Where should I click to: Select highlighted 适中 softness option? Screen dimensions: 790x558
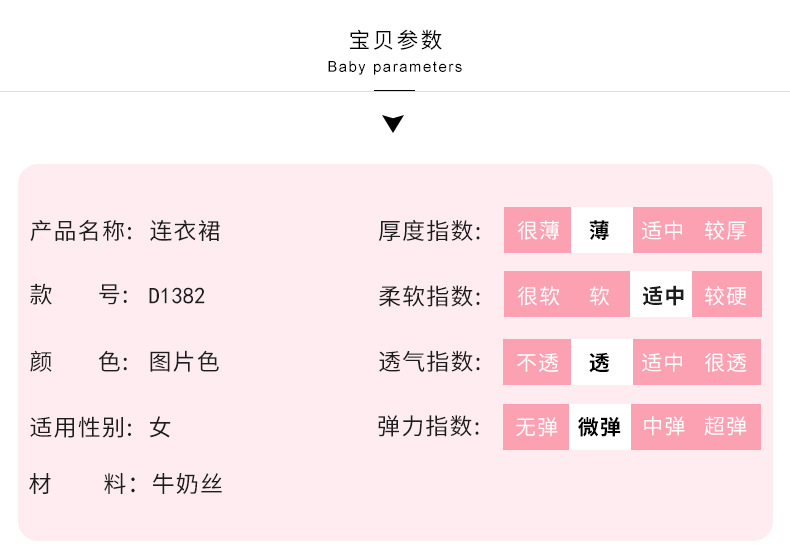point(662,296)
